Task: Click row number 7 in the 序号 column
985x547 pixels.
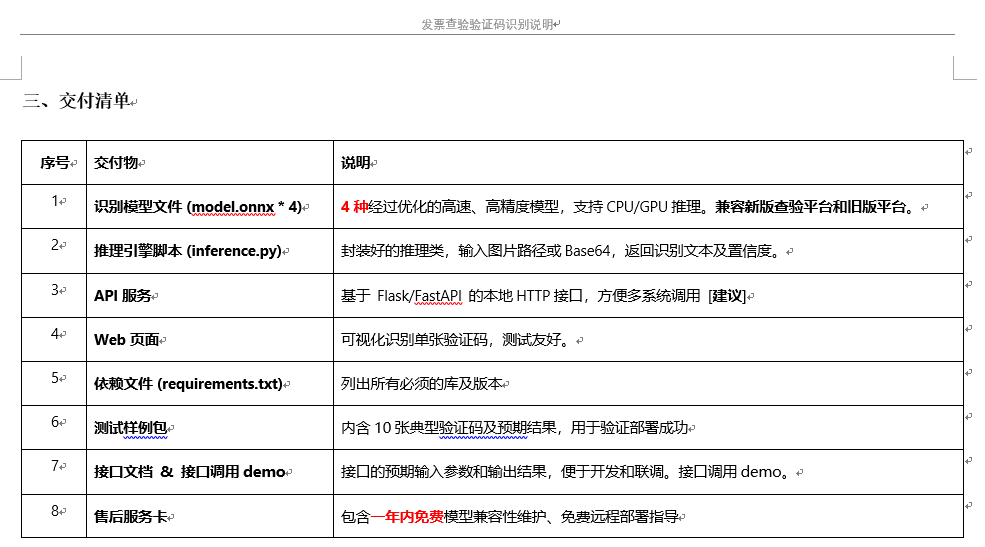Action: (x=55, y=465)
